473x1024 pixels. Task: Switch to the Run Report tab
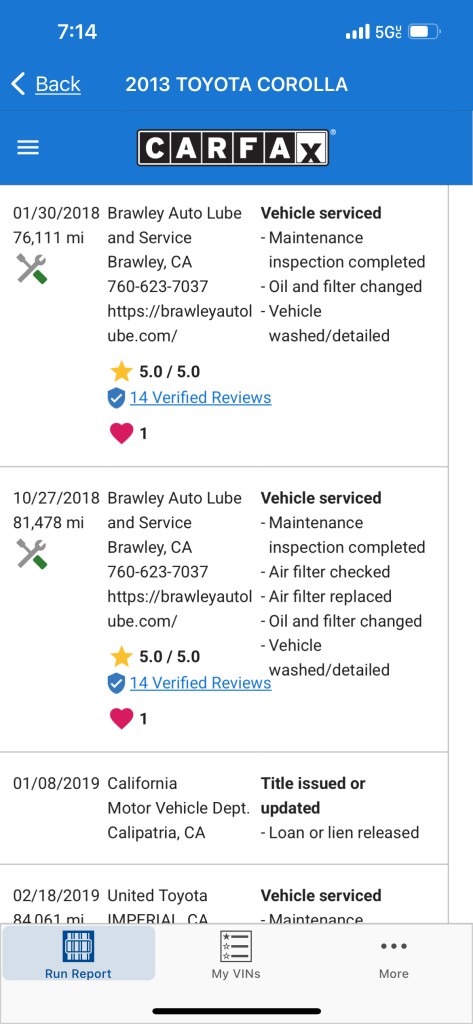pyautogui.click(x=78, y=953)
